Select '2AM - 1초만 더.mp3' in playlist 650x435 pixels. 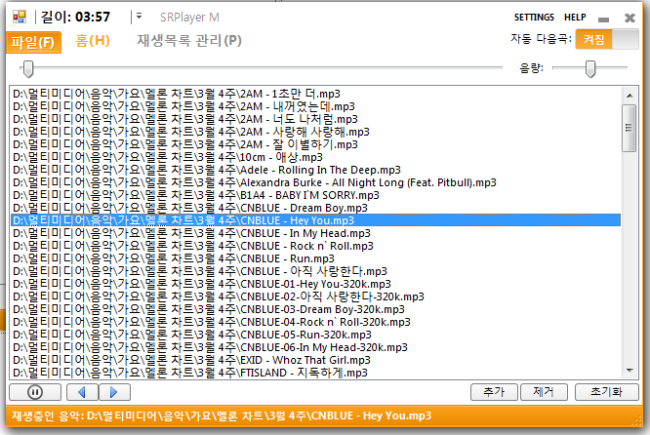(315, 94)
